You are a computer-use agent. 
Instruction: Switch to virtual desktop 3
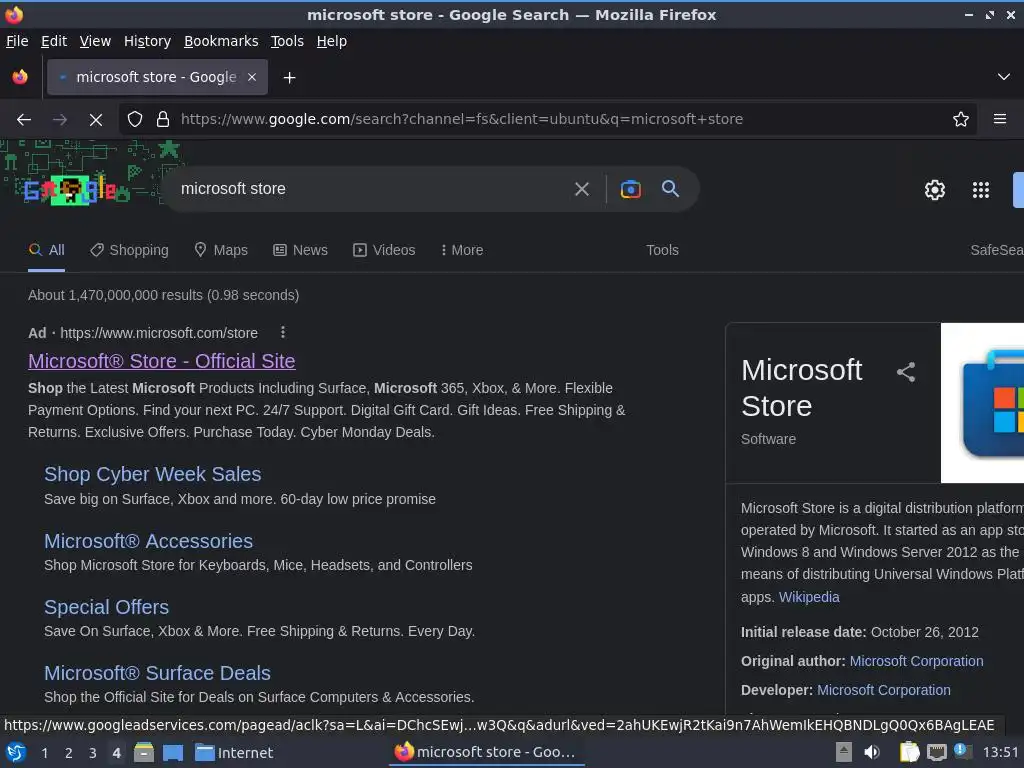coord(93,753)
